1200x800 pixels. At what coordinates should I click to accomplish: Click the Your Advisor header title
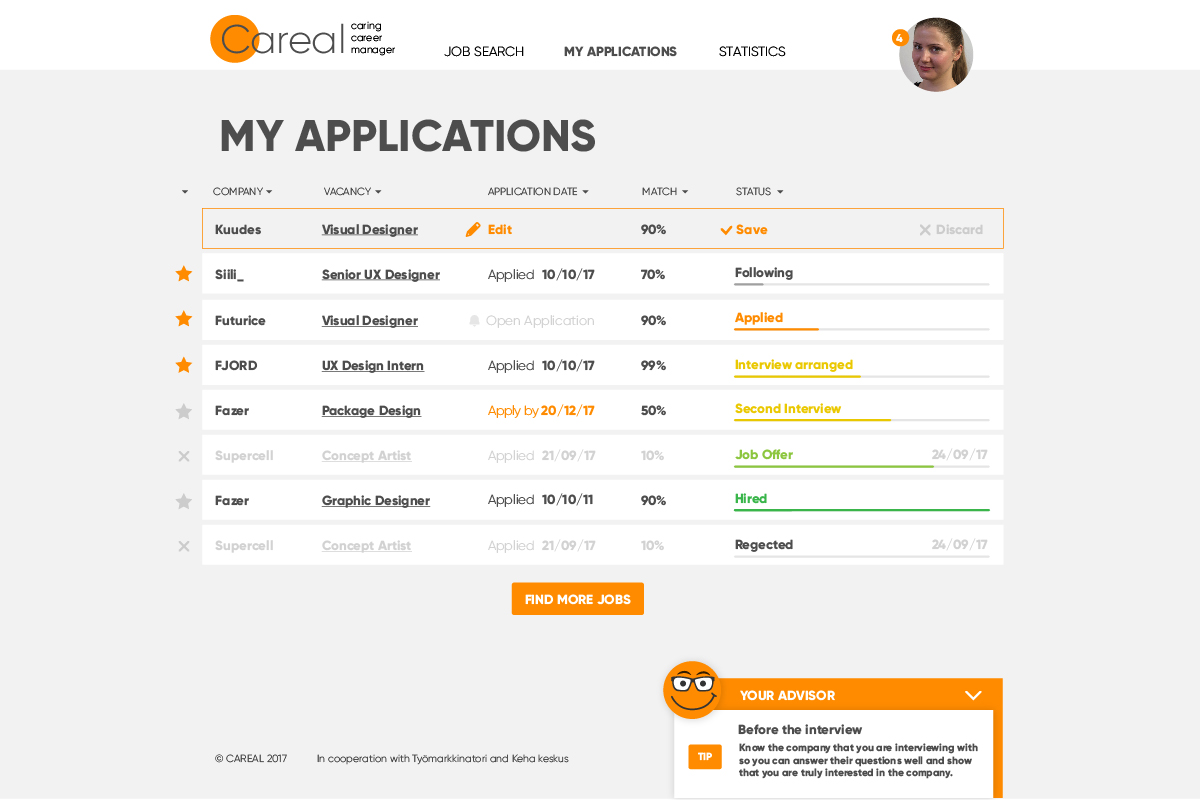click(x=787, y=696)
